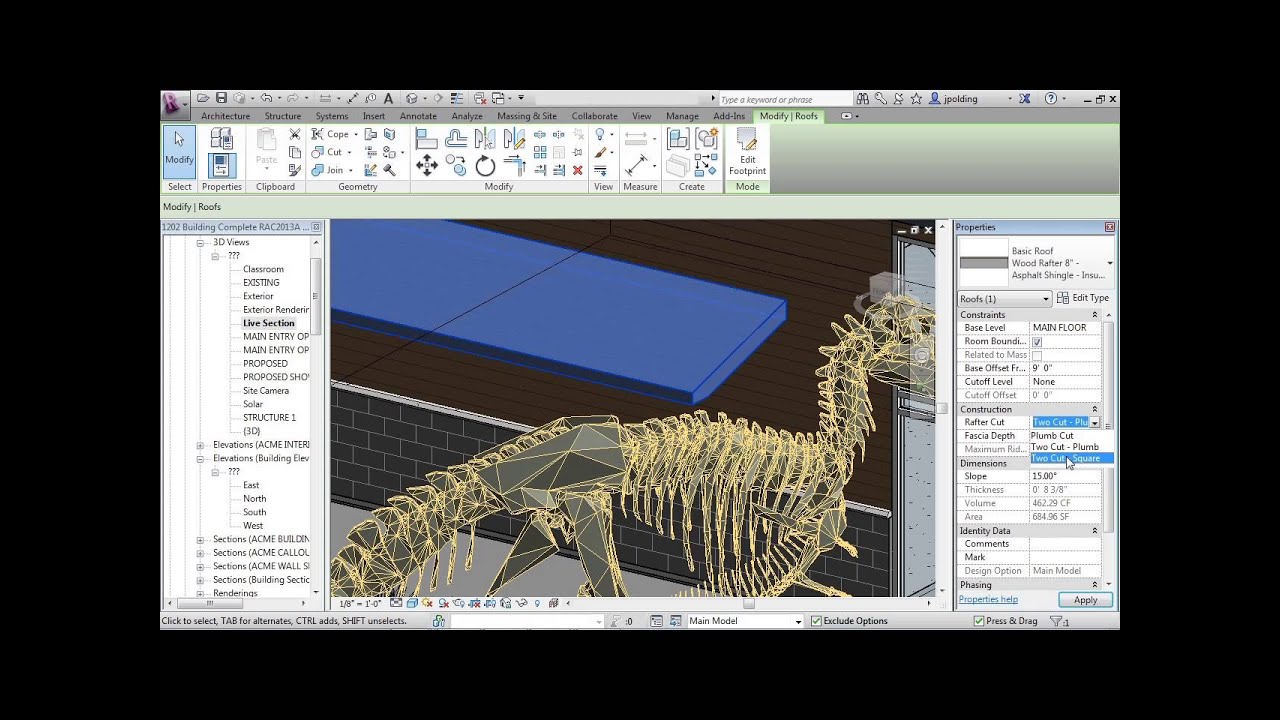This screenshot has width=1280, height=720.
Task: Click the filter funnel icon in status bar
Action: 1056,621
